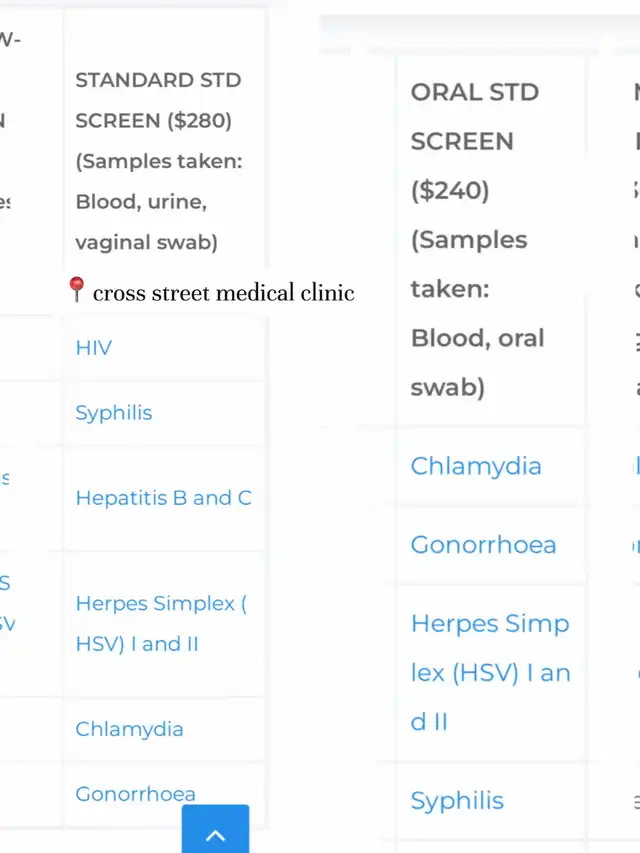
Task: Select the Hepatitis B and C link
Action: [x=164, y=498]
